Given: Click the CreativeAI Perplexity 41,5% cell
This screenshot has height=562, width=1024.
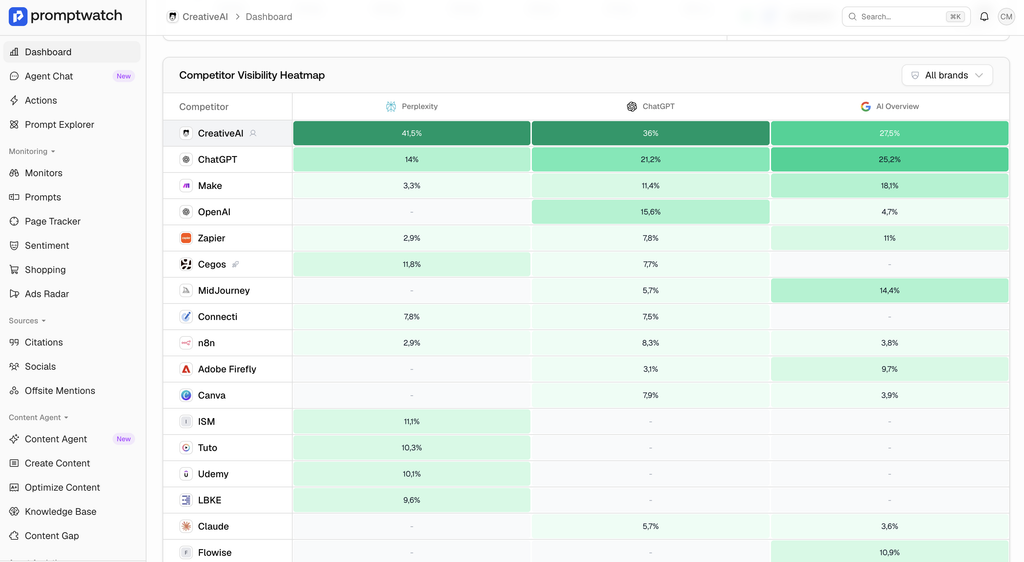Looking at the screenshot, I should click(x=411, y=133).
